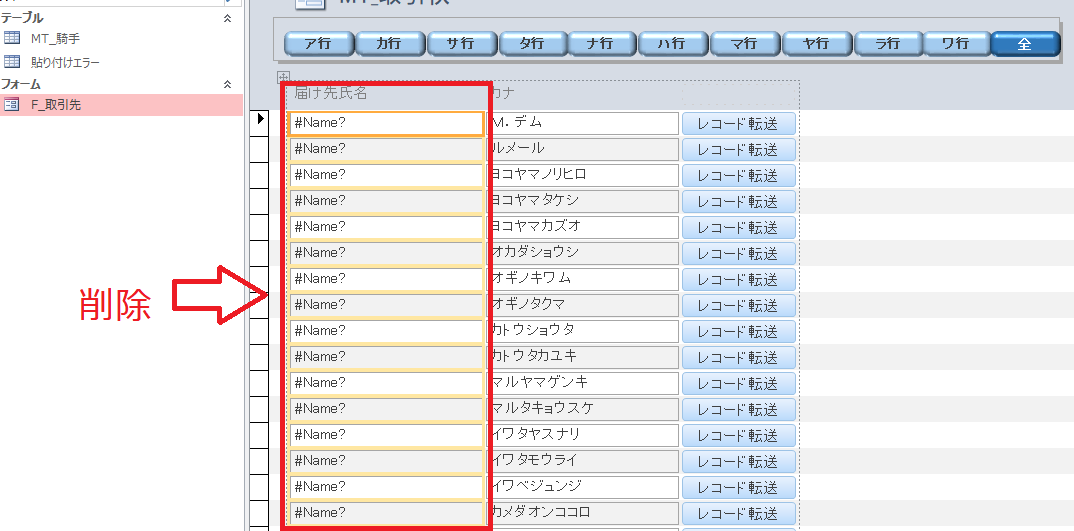Image resolution: width=1074 pixels, height=531 pixels.
Task: Collapse the テーブル group
Action: click(227, 18)
